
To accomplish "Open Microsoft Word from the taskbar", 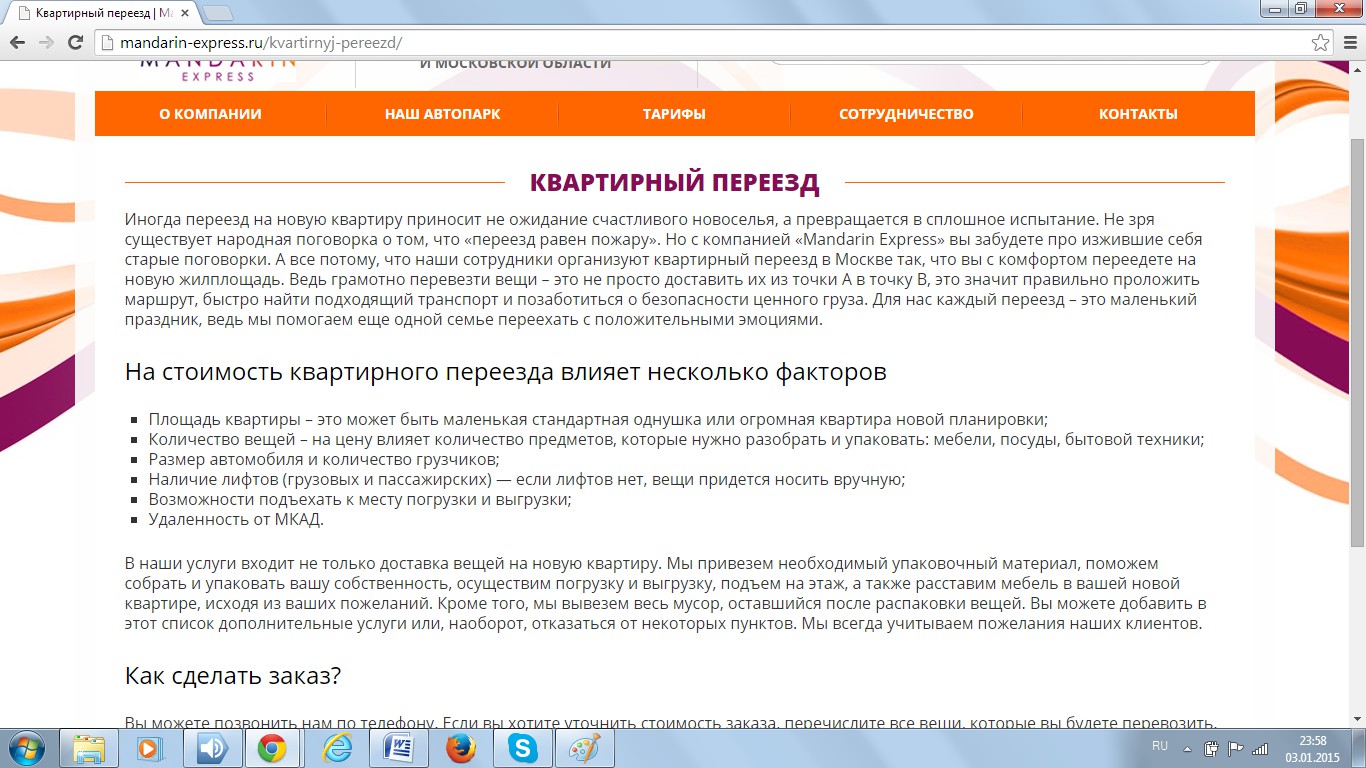I will click(x=398, y=748).
